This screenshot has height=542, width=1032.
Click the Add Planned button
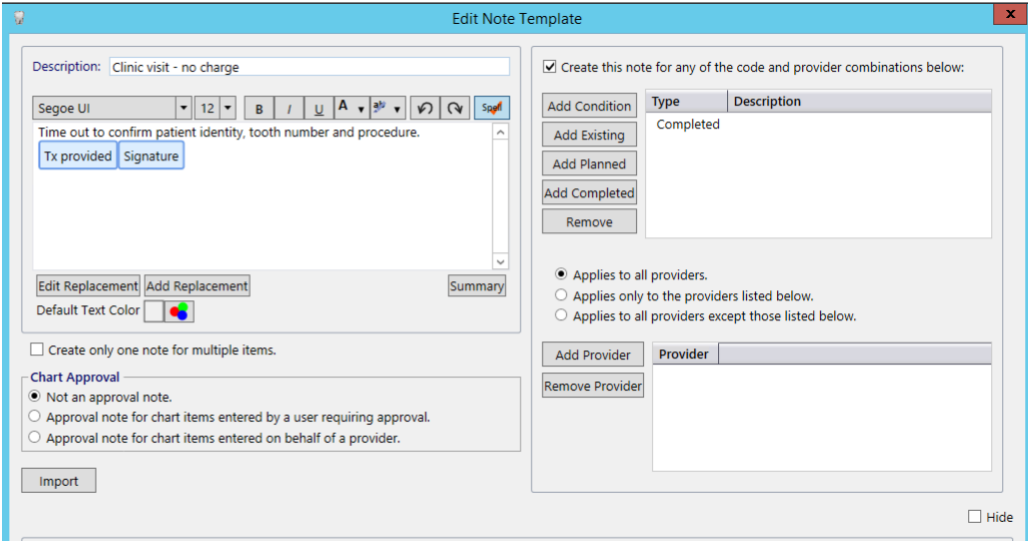(589, 164)
